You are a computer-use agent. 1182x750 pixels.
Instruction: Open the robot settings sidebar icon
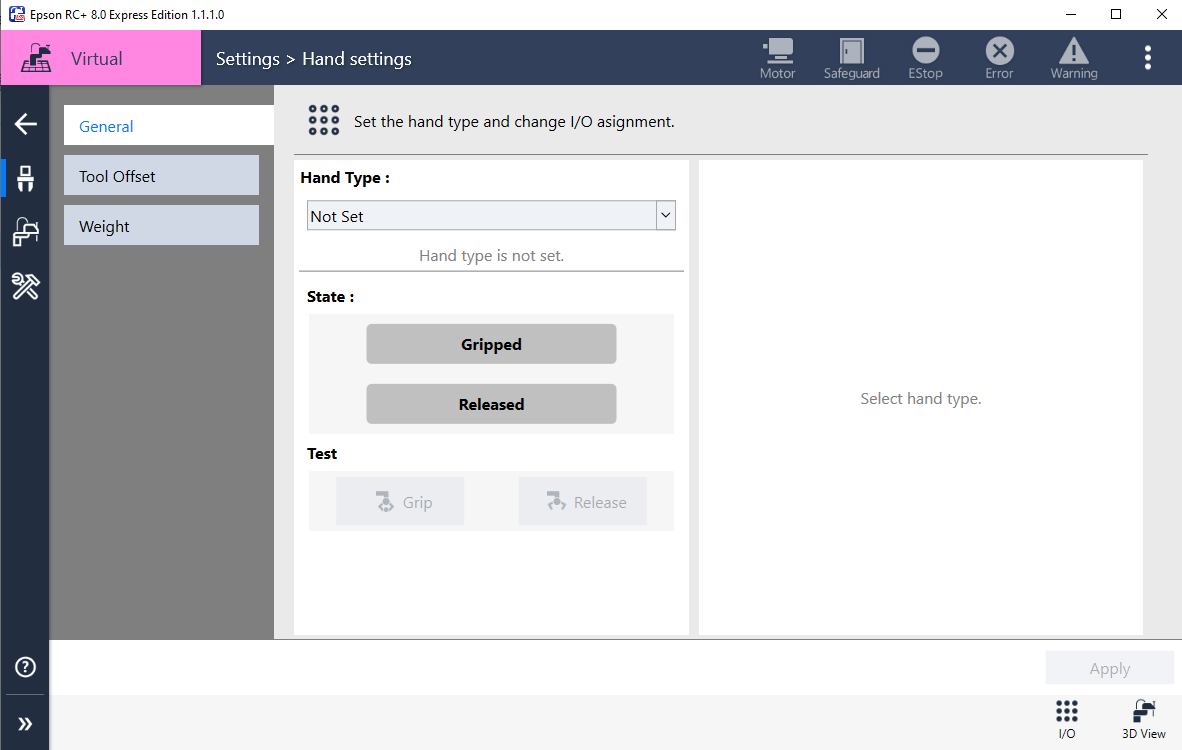click(26, 232)
